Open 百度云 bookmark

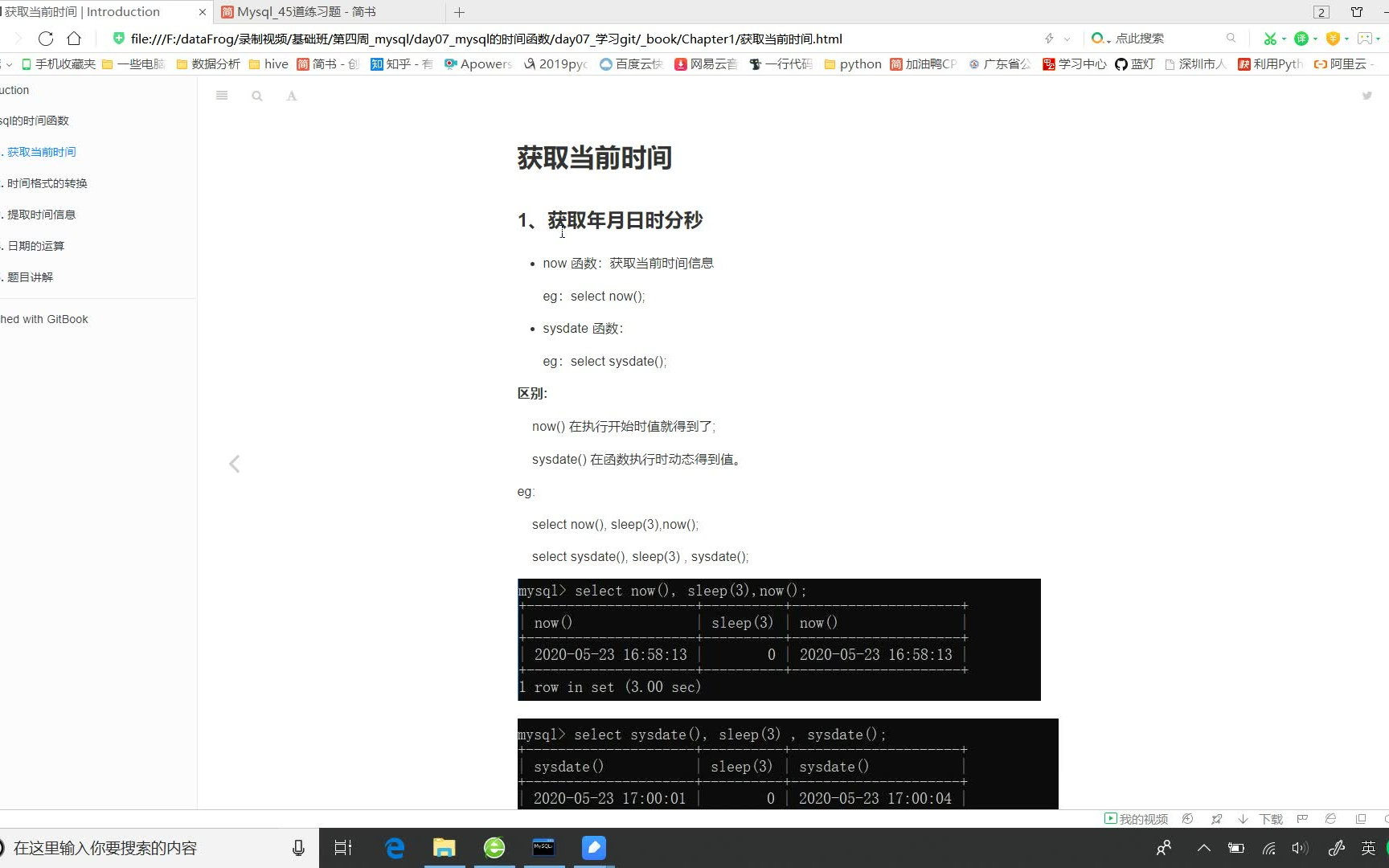point(631,63)
